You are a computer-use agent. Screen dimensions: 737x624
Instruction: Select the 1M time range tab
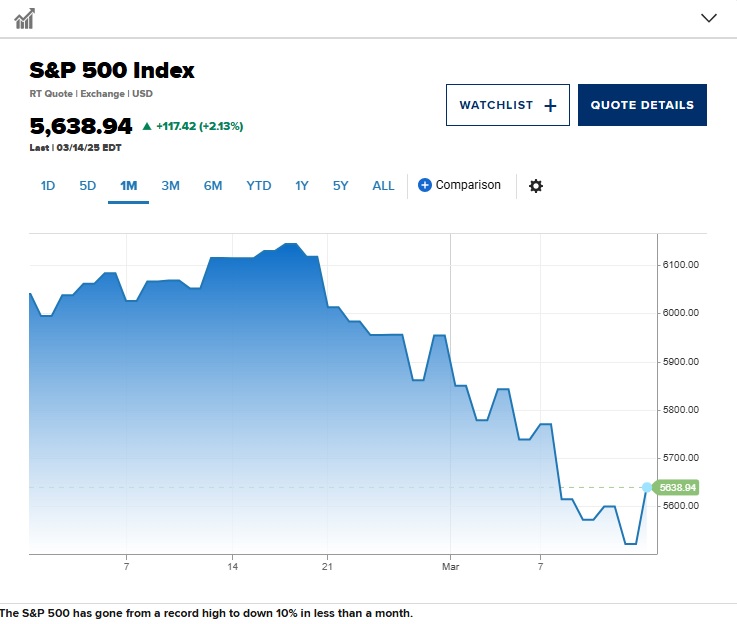click(x=128, y=186)
